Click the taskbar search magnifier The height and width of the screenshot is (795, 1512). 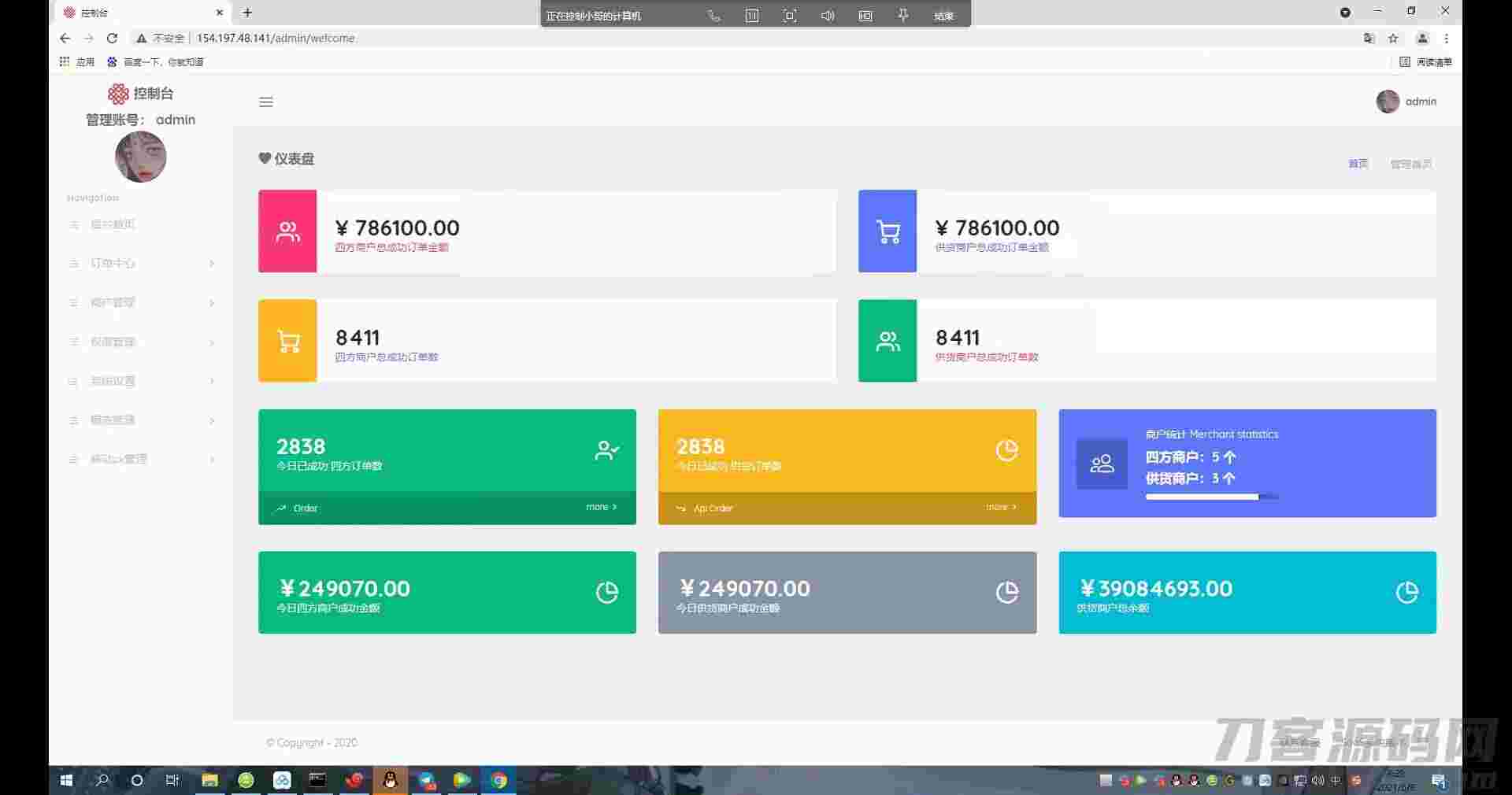[x=102, y=780]
